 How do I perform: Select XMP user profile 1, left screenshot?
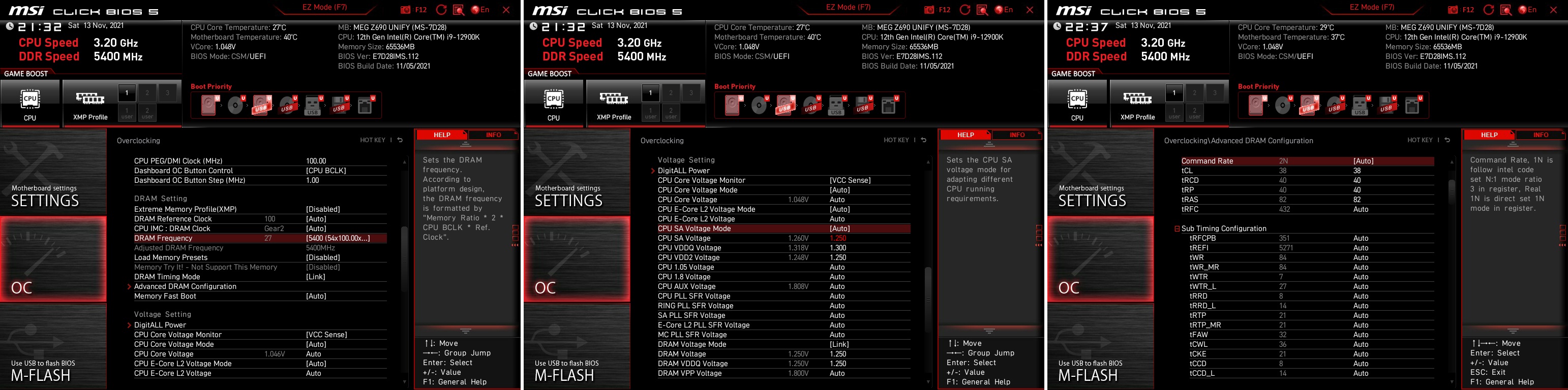point(127,113)
